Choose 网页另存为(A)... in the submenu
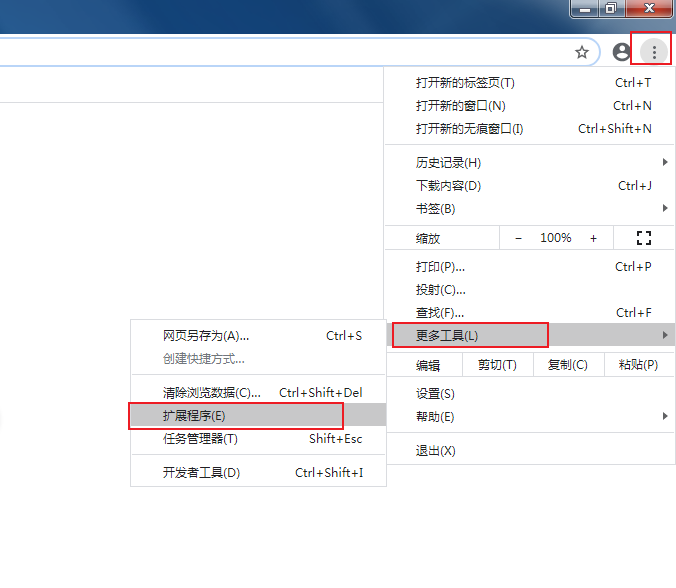Screen dimensions: 676x588 coord(258,335)
